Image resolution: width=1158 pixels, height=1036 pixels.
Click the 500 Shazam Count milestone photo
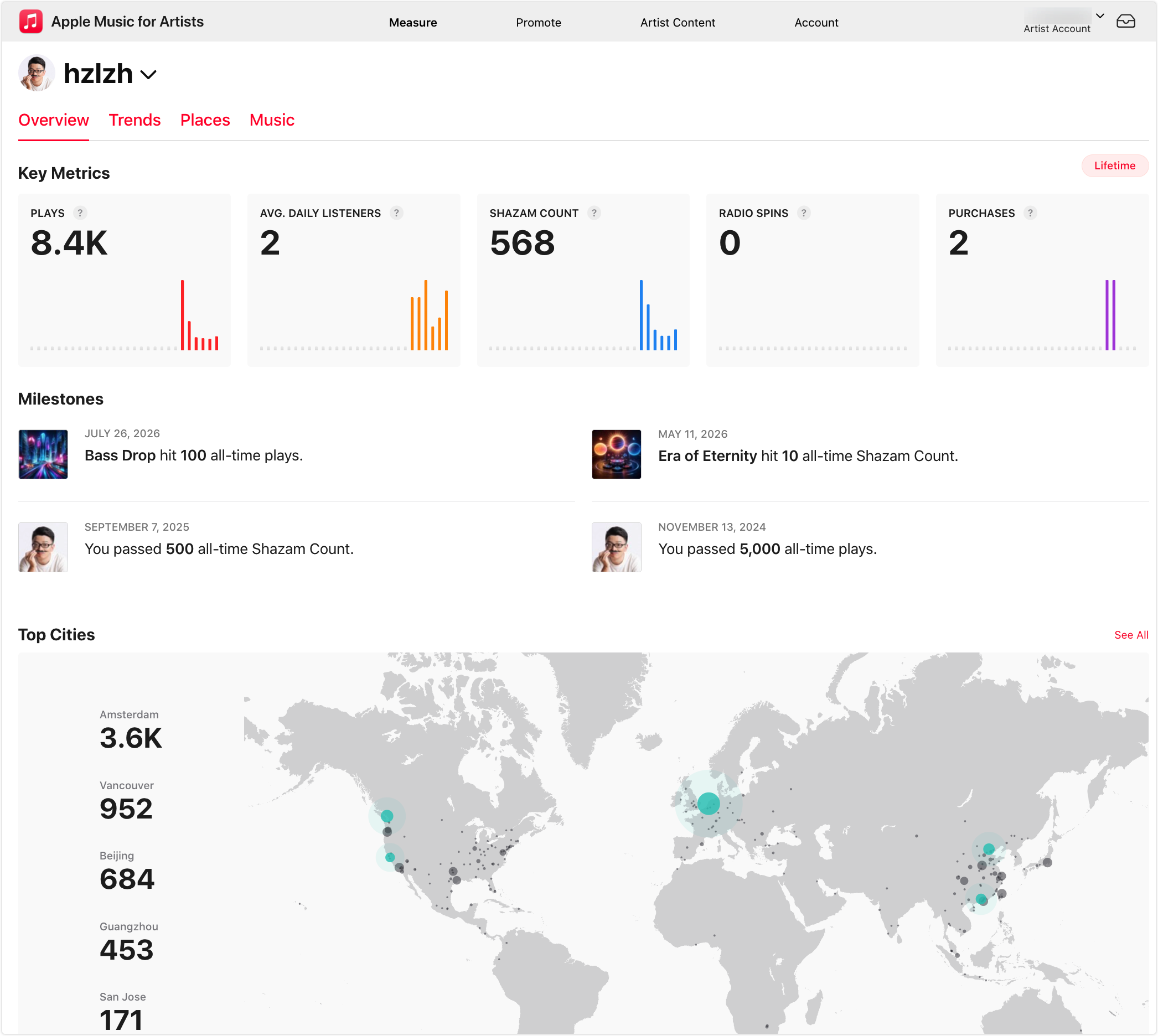click(43, 547)
